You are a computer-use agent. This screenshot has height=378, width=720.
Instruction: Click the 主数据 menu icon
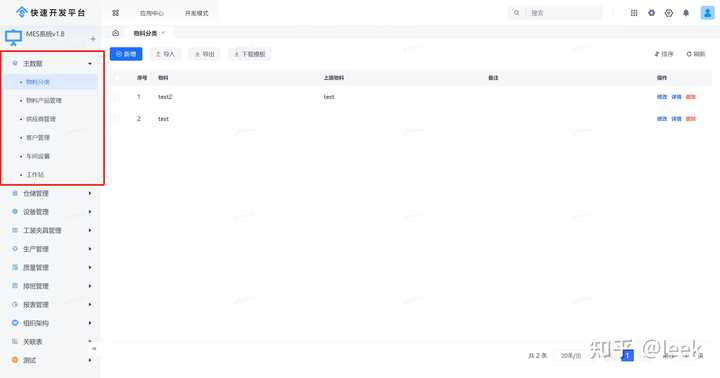[15, 63]
